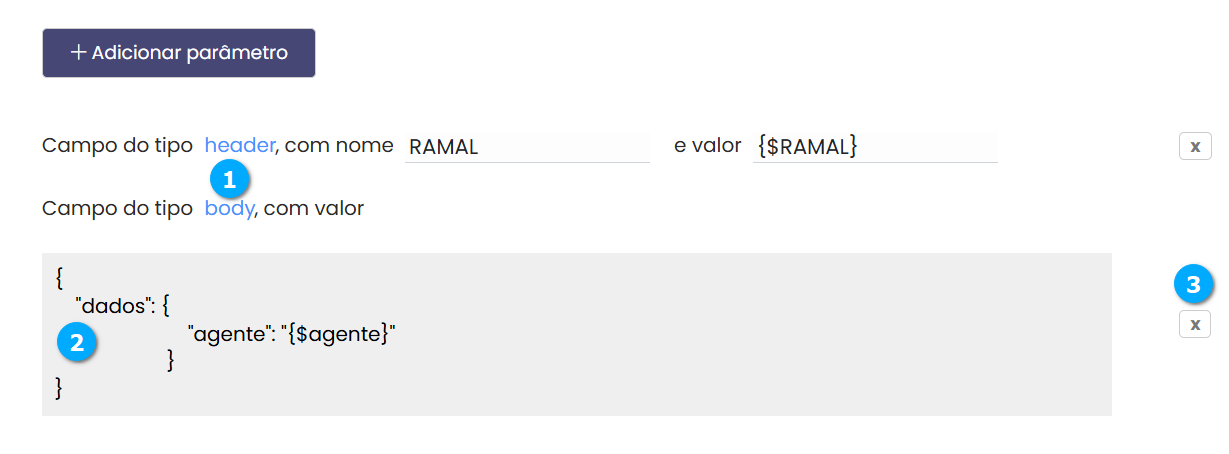The width and height of the screenshot is (1229, 454).
Task: Click the "e valor" label
Action: pyautogui.click(x=707, y=145)
